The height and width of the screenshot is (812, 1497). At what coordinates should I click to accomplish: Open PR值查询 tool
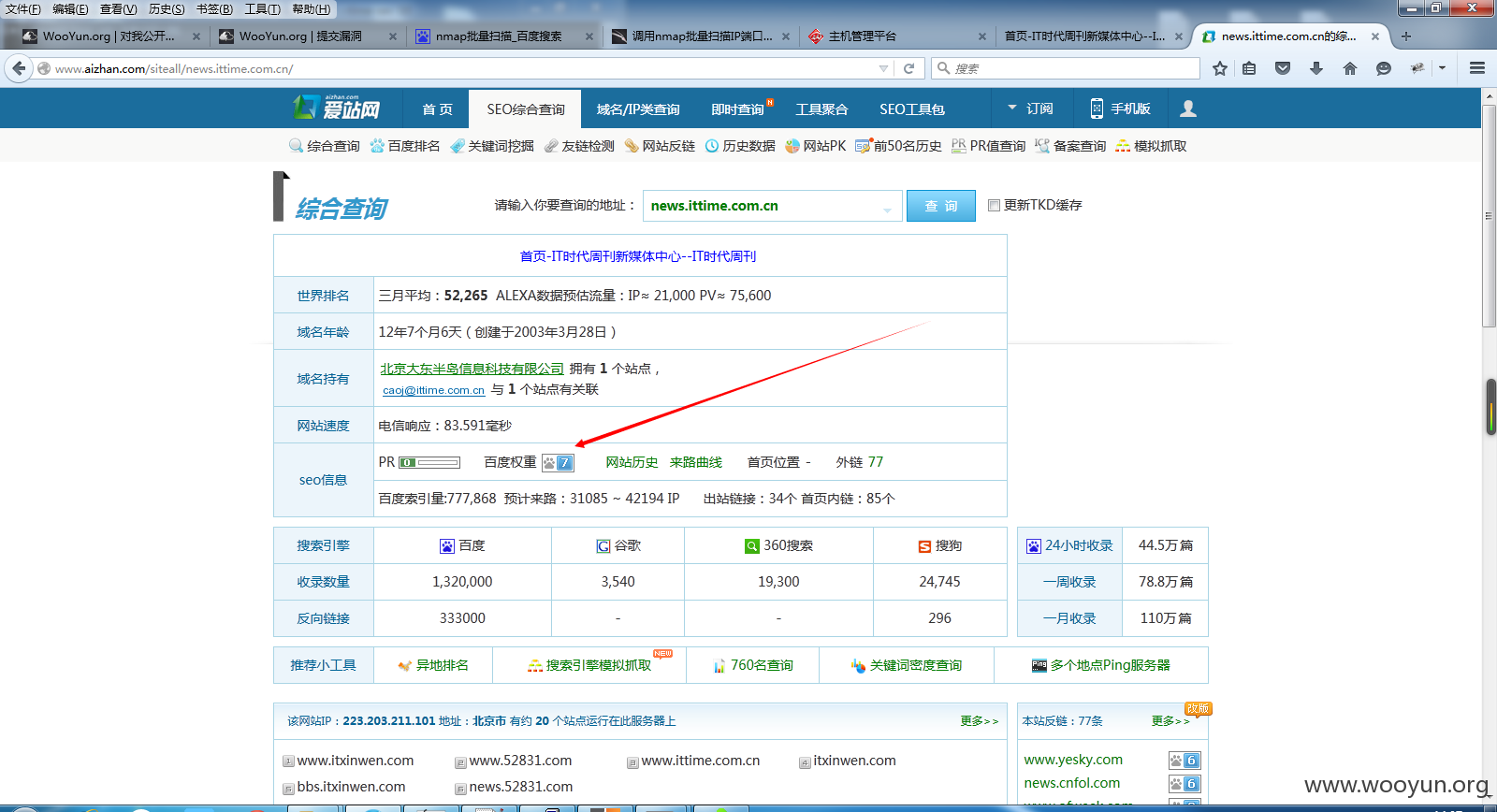(x=988, y=146)
